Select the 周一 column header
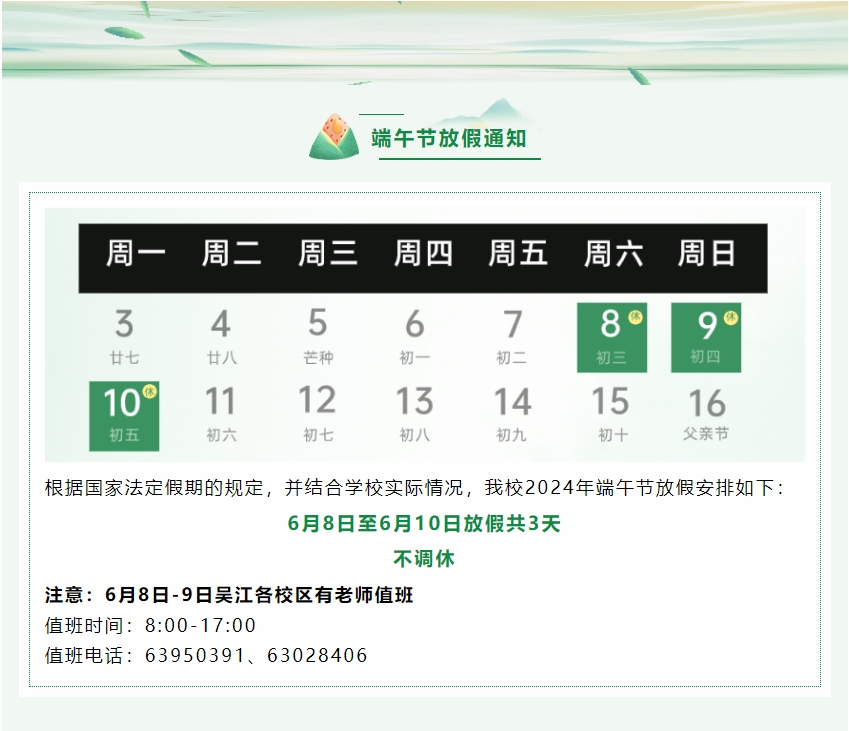849x731 pixels. 135,253
